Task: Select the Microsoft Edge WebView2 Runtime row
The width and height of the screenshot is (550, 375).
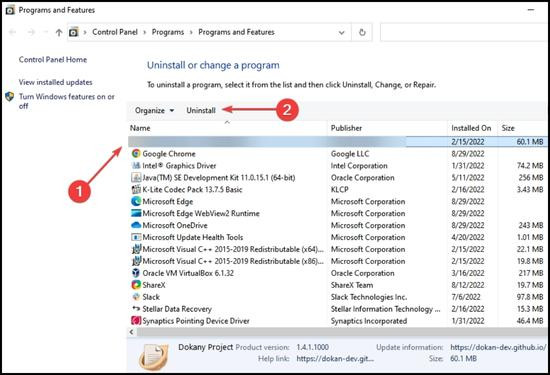Action: (x=337, y=213)
